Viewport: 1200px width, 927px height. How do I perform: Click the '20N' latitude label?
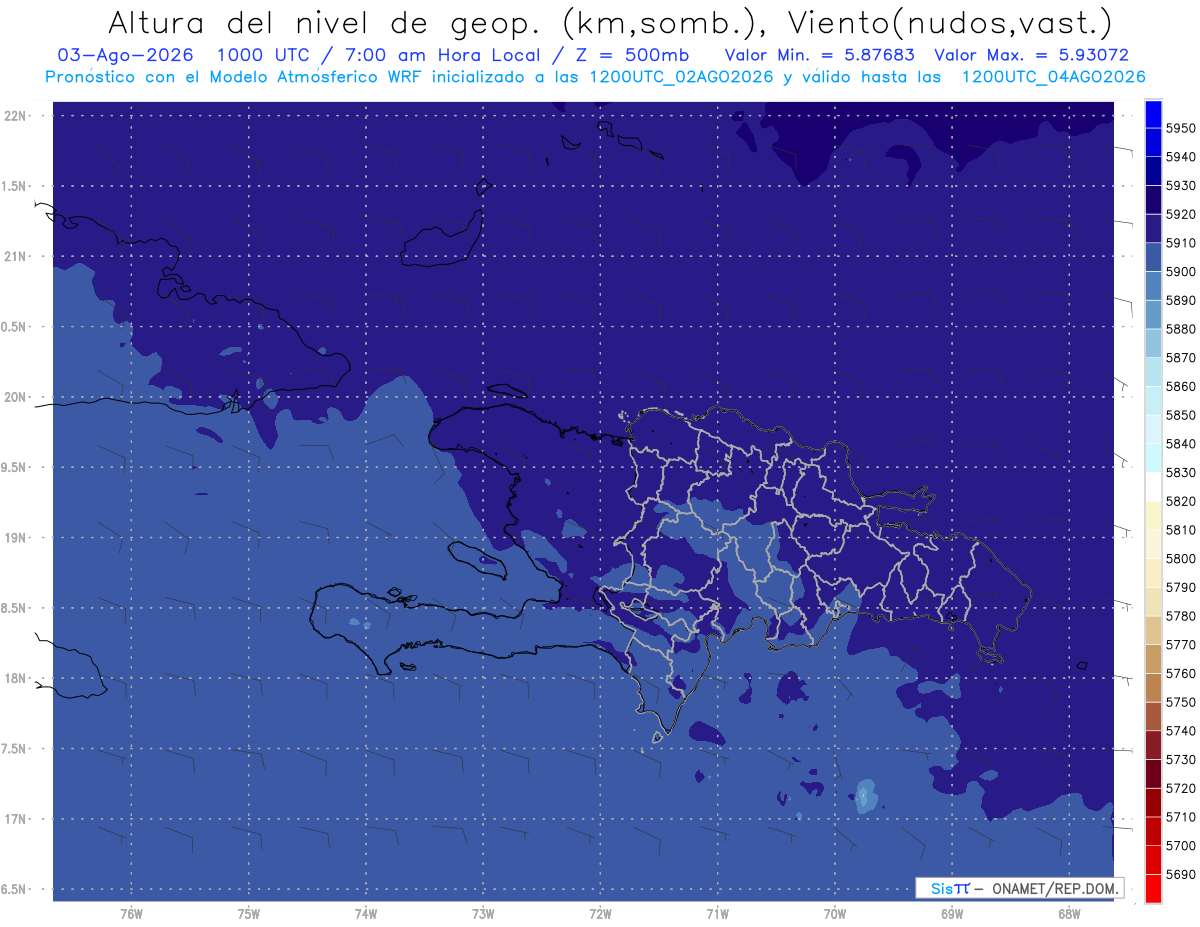pos(16,398)
